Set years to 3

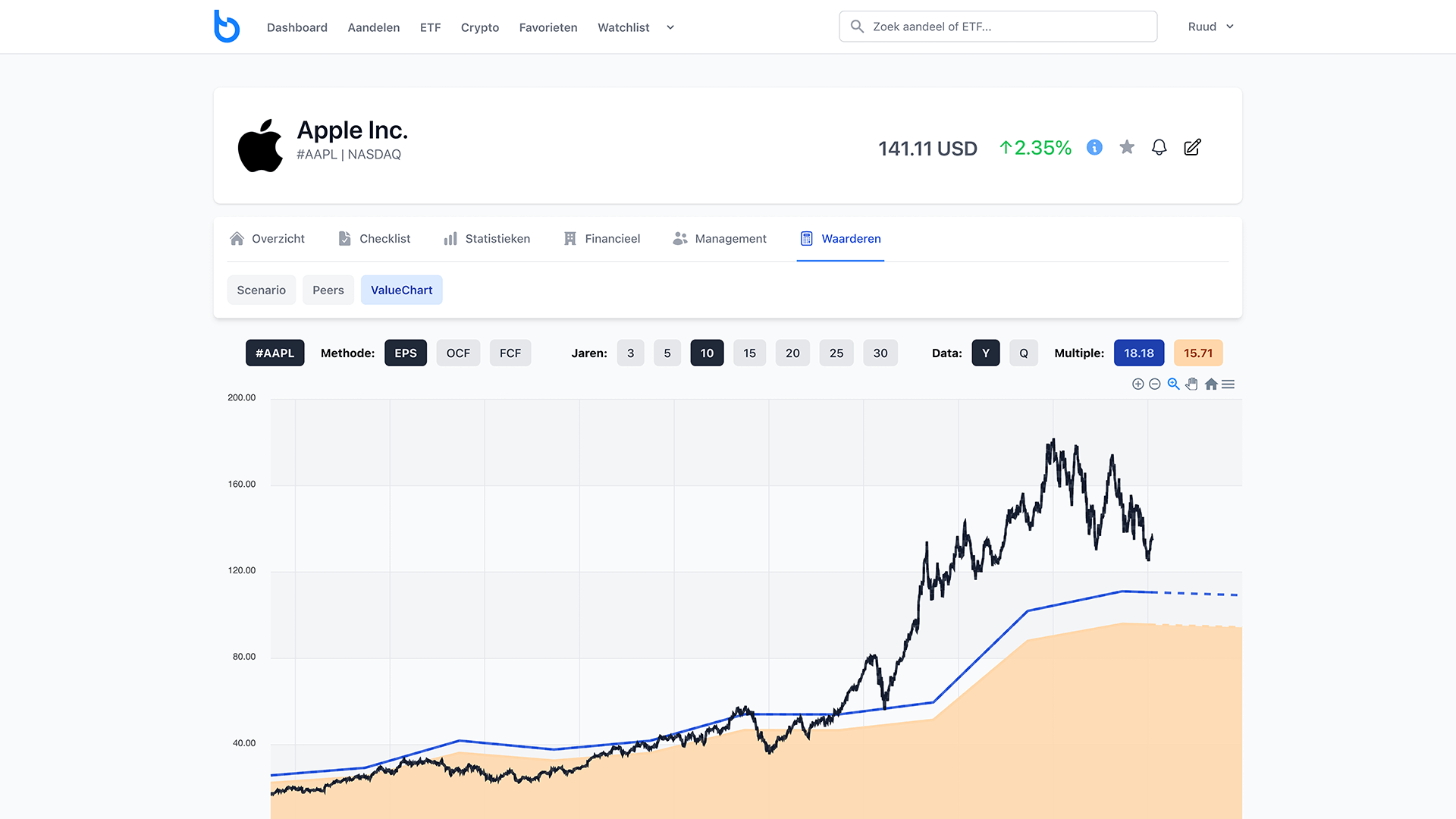click(630, 353)
